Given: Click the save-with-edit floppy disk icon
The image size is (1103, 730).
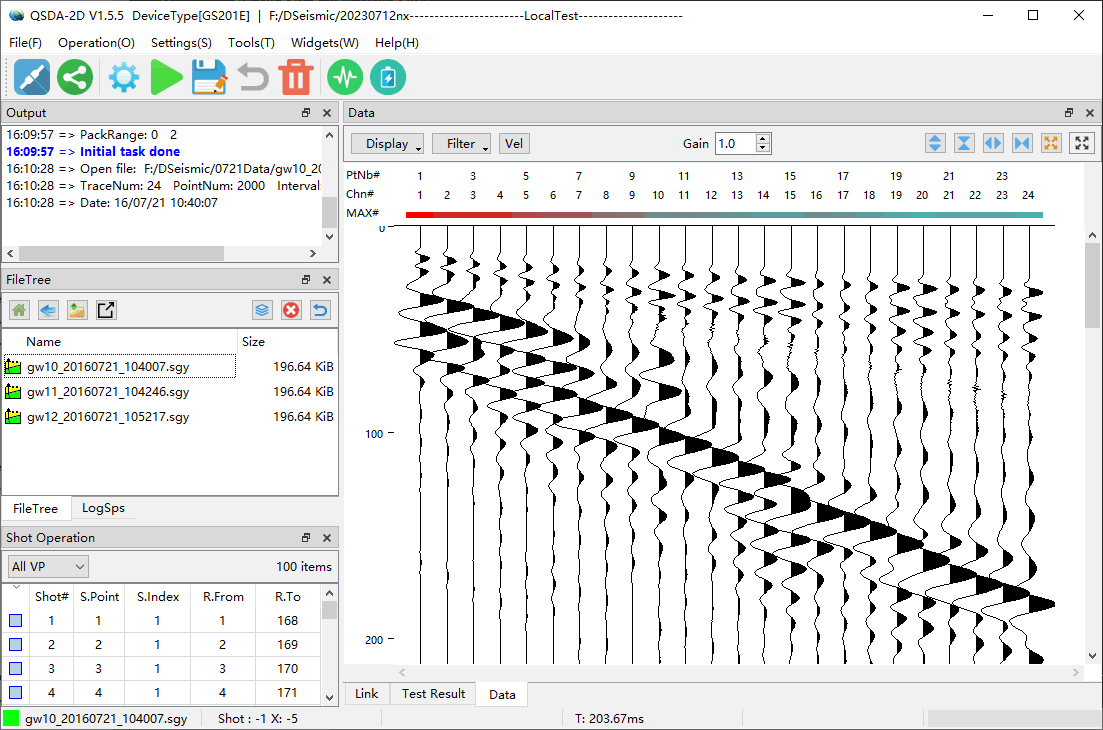Looking at the screenshot, I should point(210,77).
